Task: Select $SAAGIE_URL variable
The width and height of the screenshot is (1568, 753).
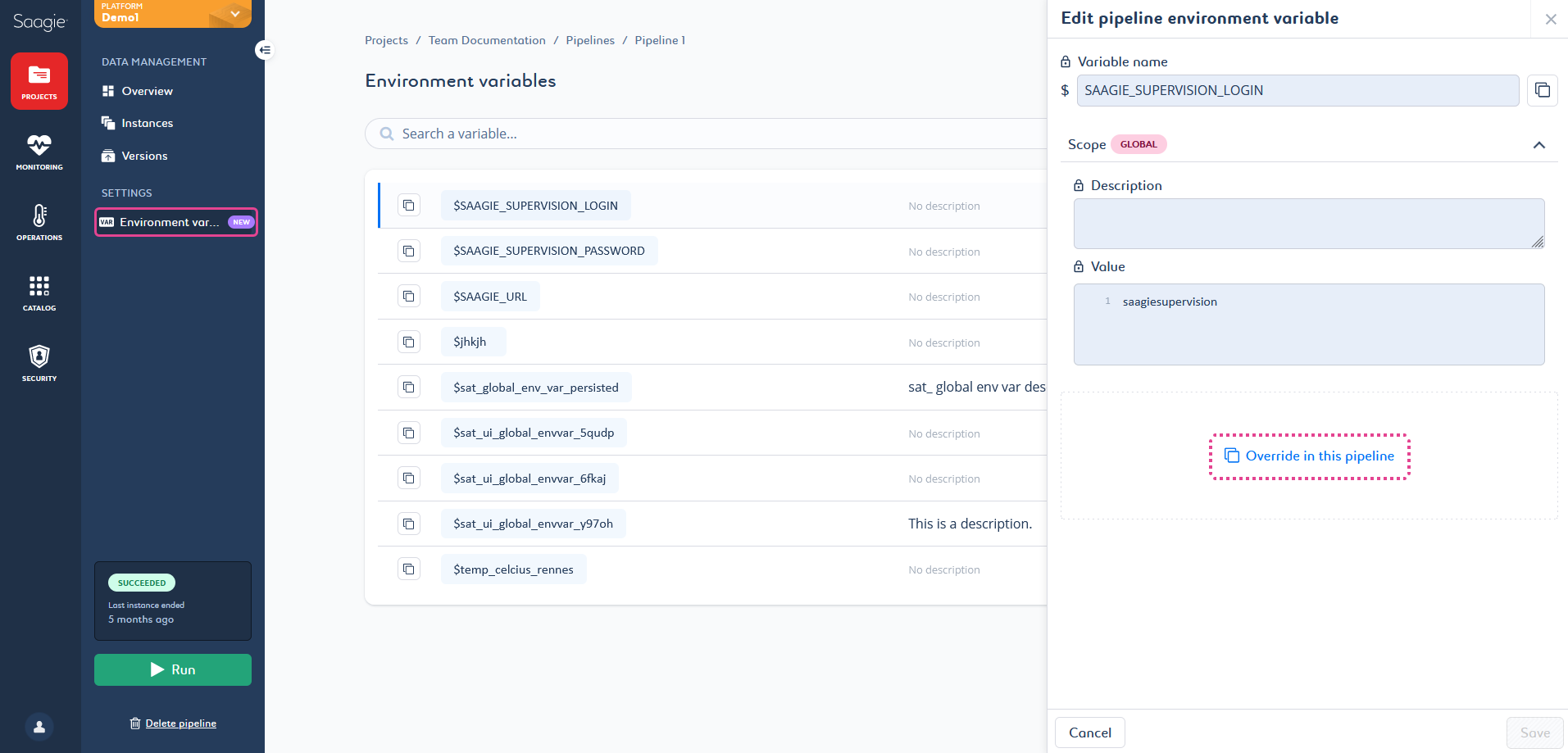Action: pos(490,297)
